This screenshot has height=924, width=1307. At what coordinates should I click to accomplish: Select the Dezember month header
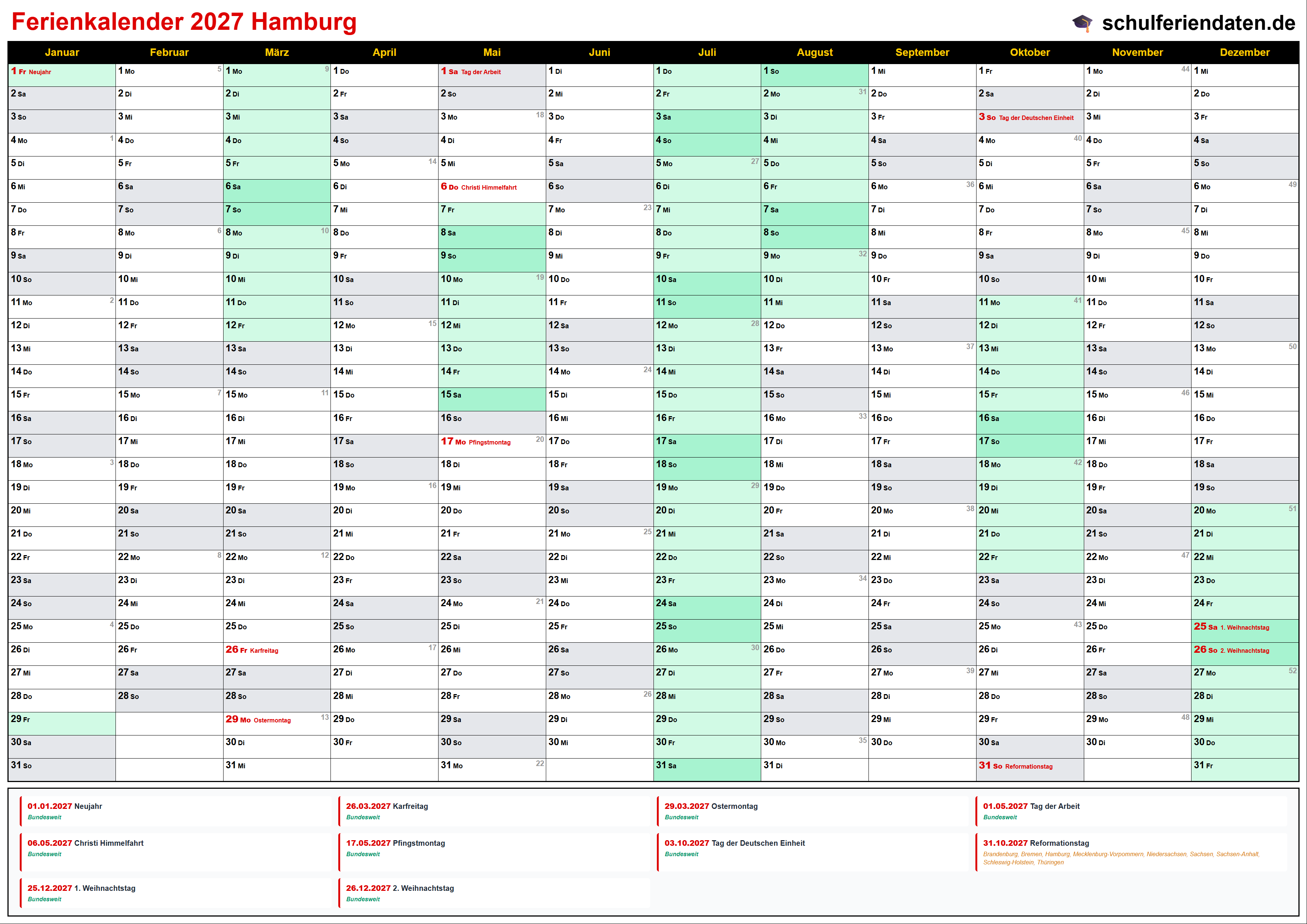point(1244,53)
